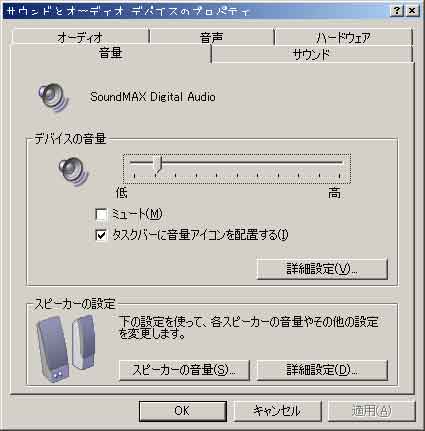Confirm with the OK button
Viewport: 425px width, 431px height.
[183, 411]
